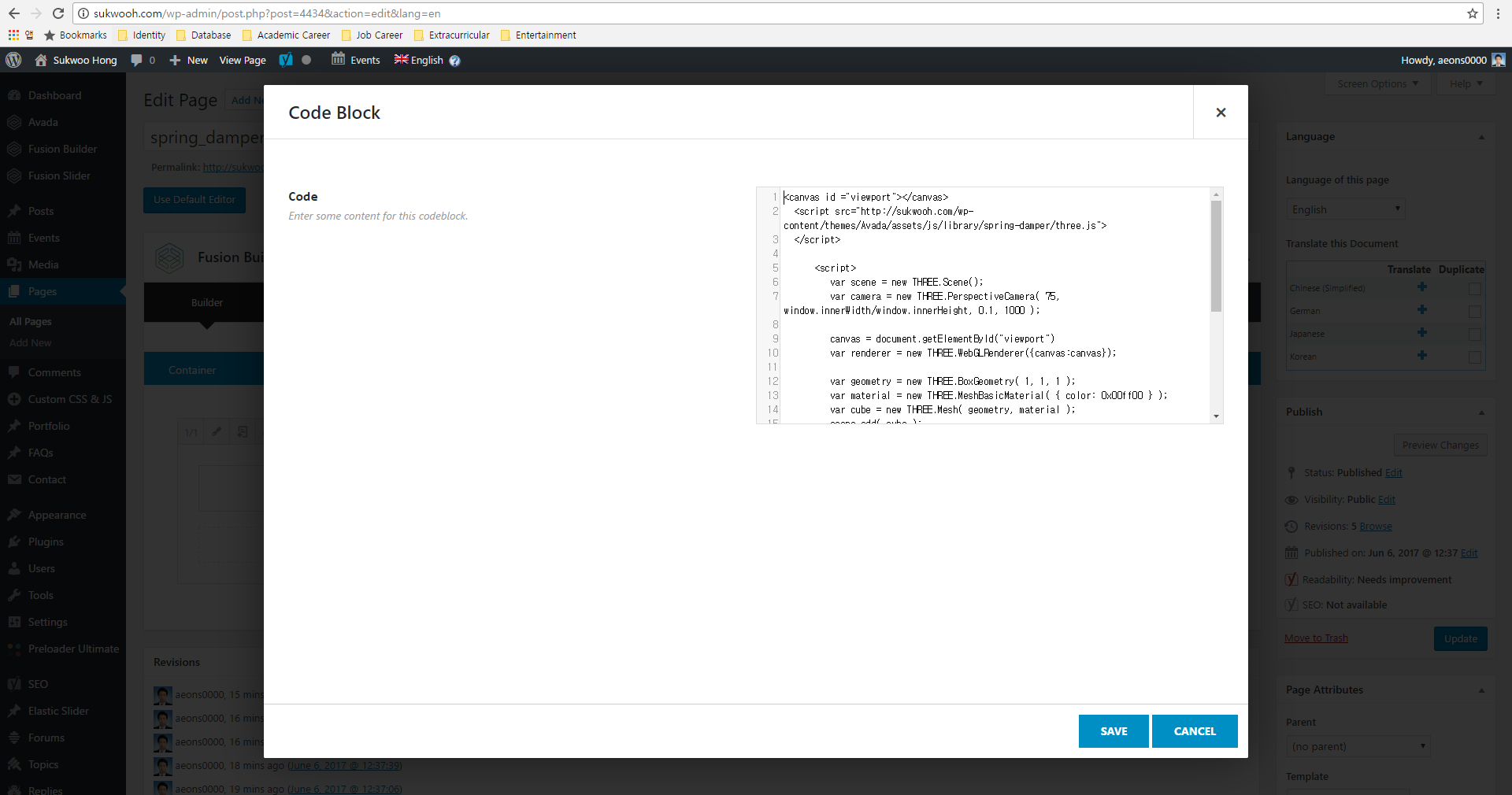Open Yoast SEO icon in admin bar

click(286, 60)
